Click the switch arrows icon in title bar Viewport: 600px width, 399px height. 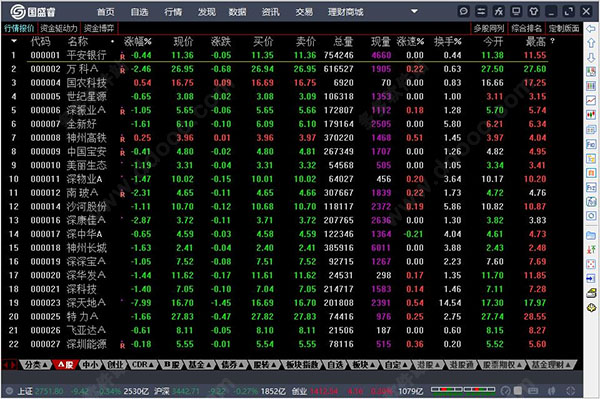[x=481, y=11]
